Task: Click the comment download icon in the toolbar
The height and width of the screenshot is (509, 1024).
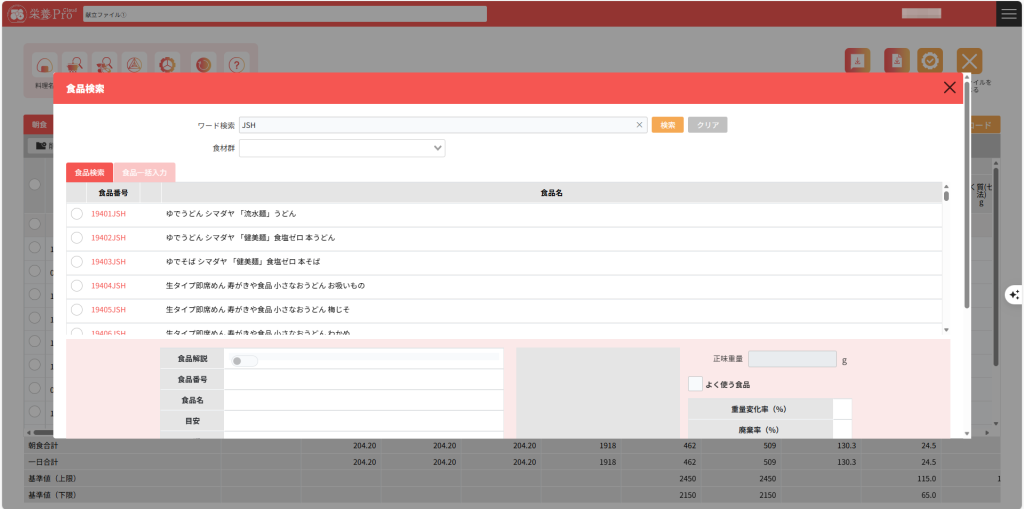Action: (x=857, y=61)
